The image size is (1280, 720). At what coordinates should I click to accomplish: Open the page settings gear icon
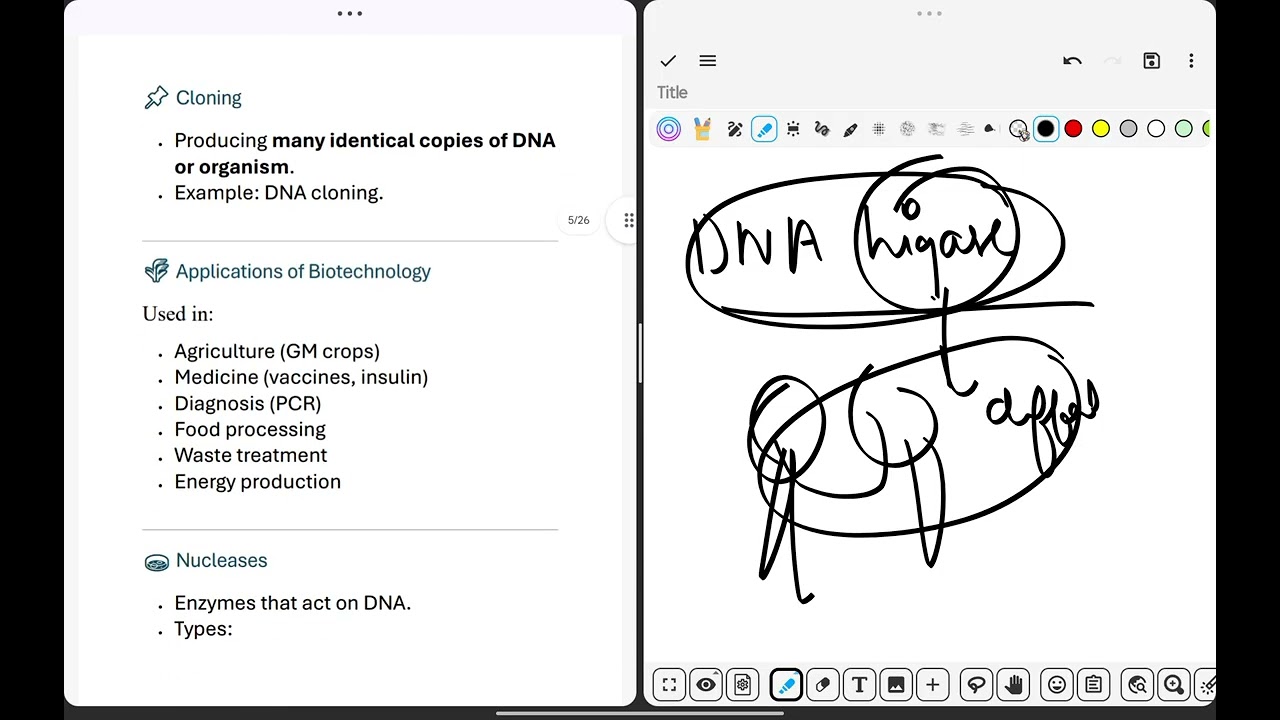pos(742,685)
